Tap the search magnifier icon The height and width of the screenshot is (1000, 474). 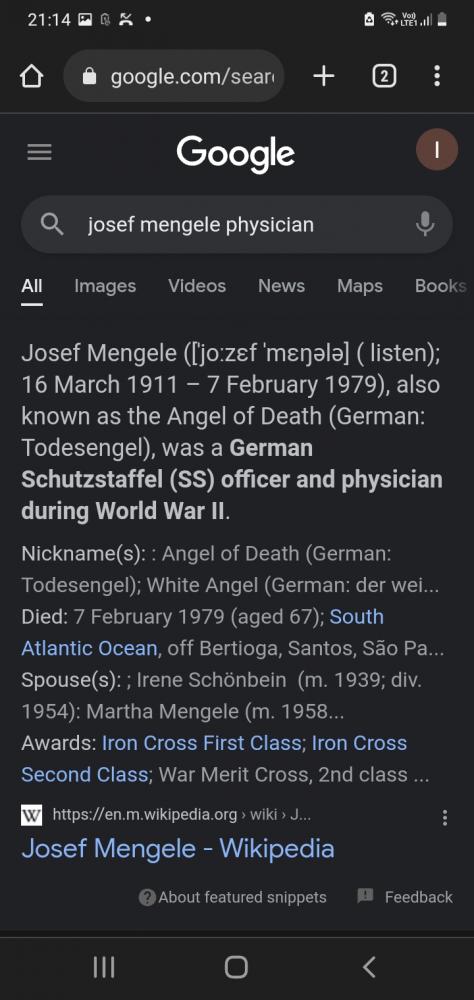(52, 224)
